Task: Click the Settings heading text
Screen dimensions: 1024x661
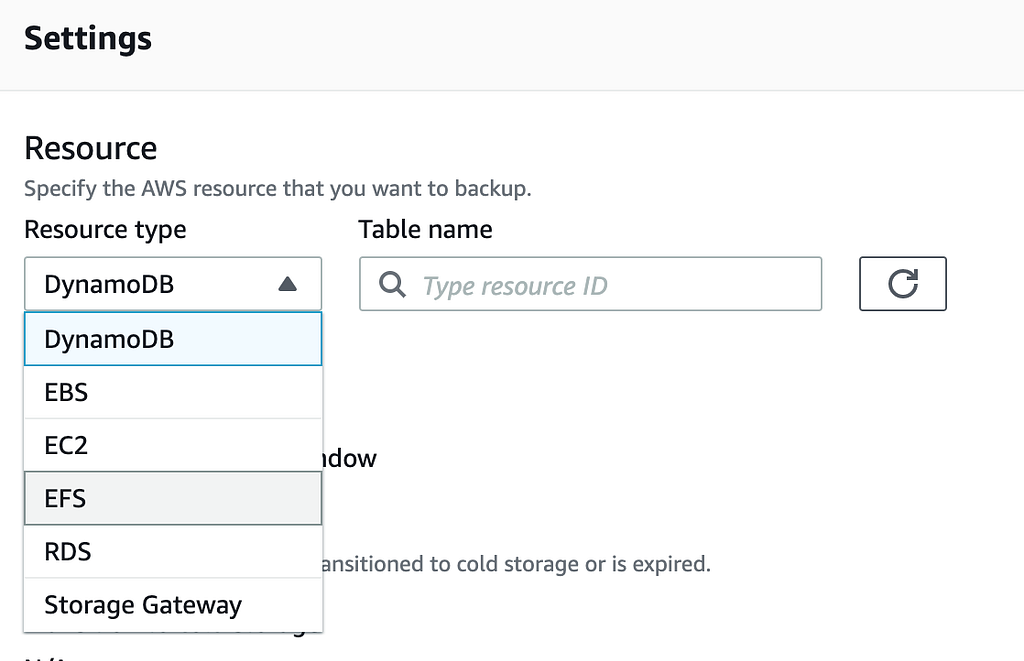Action: pos(88,39)
